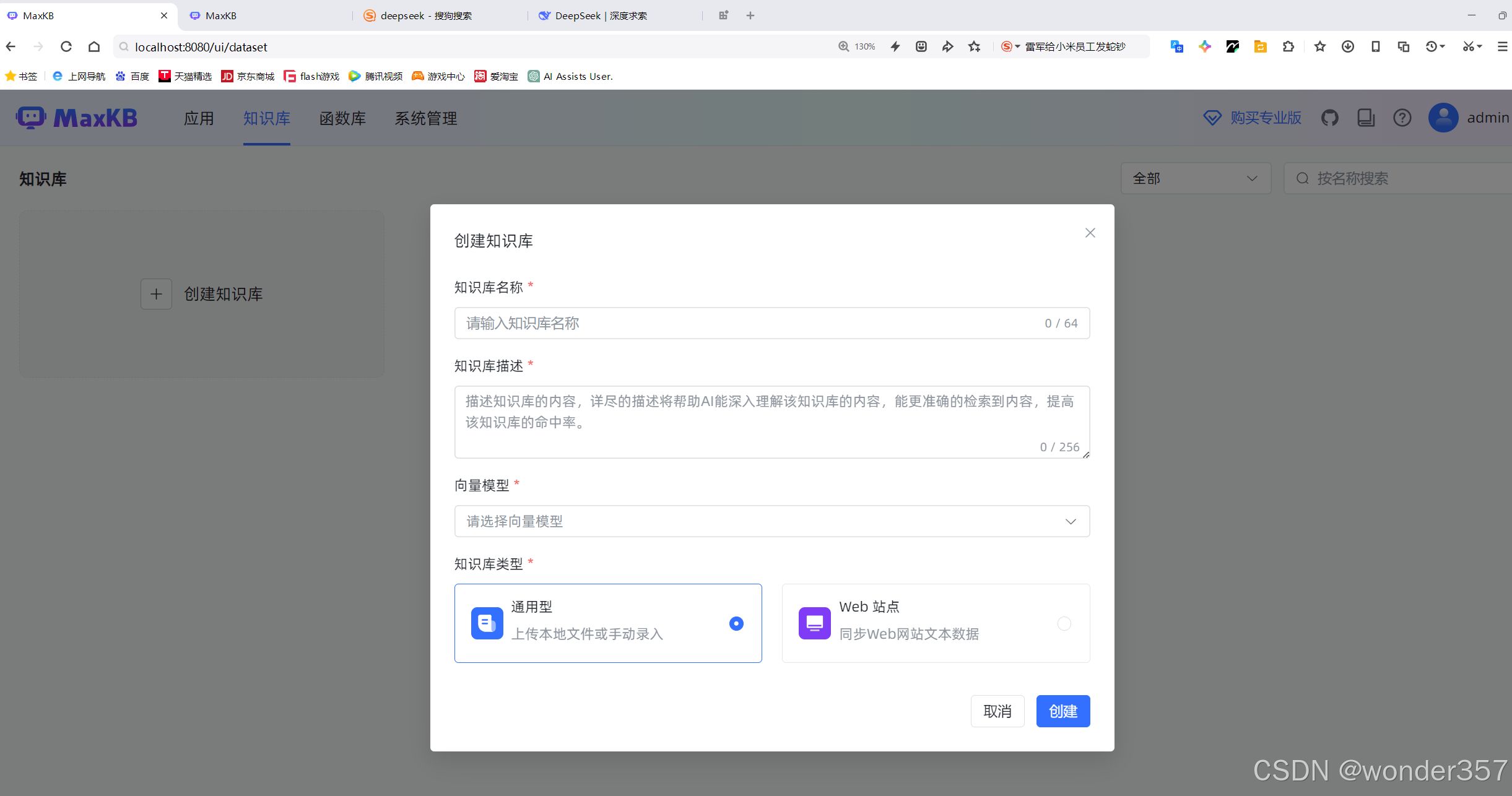Open the 系统管理 menu
This screenshot has width=1512, height=796.
pyautogui.click(x=425, y=118)
